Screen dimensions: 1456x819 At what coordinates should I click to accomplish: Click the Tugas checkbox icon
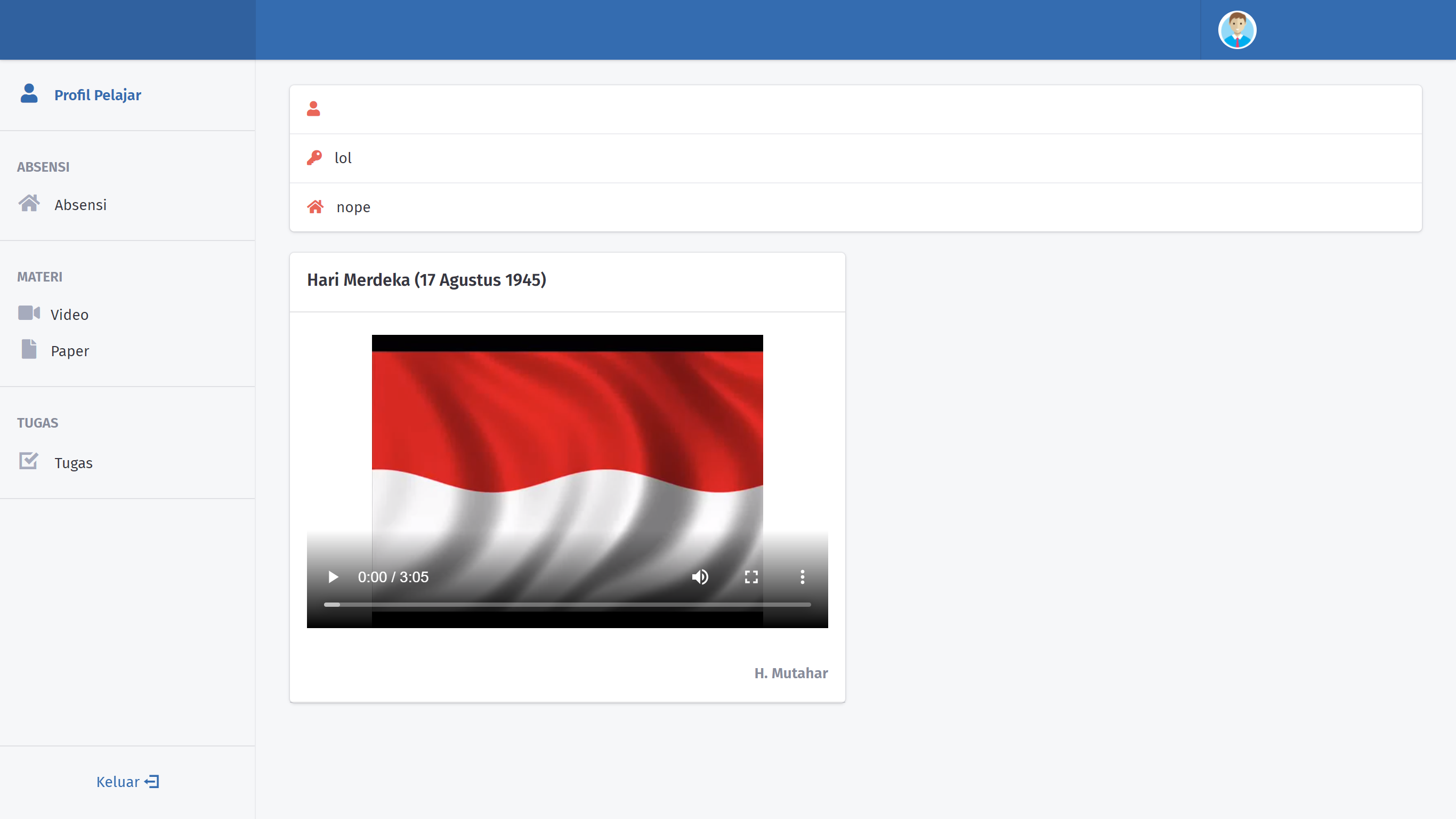click(29, 461)
